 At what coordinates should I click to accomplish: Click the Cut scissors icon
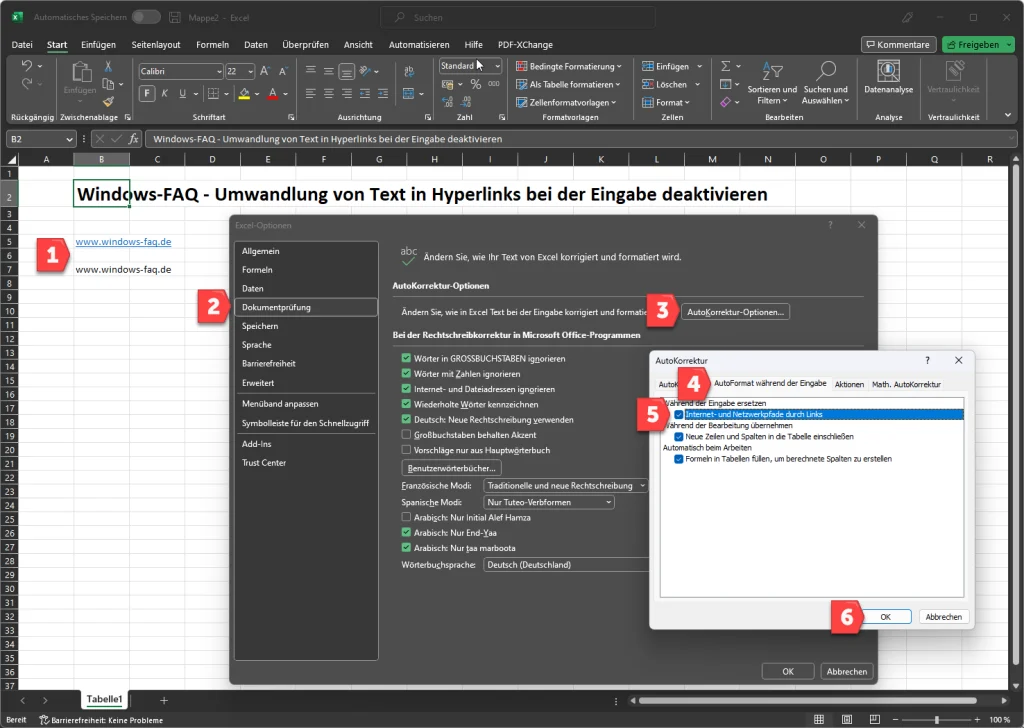tap(108, 67)
